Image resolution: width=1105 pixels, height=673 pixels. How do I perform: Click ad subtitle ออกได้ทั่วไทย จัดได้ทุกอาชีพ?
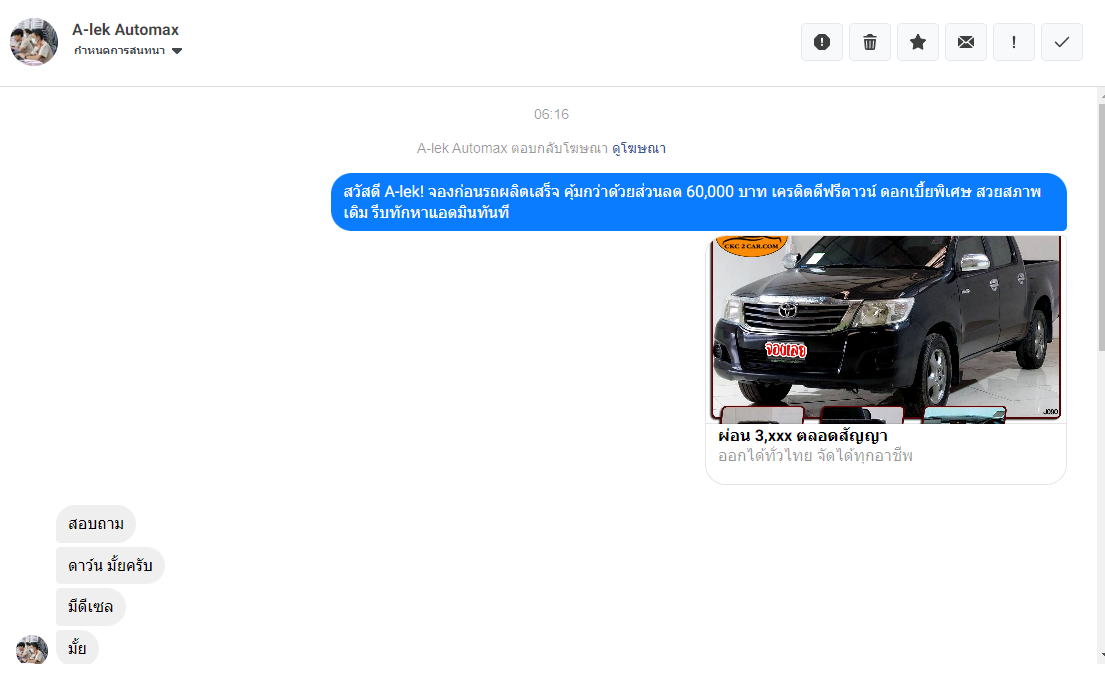(x=815, y=456)
